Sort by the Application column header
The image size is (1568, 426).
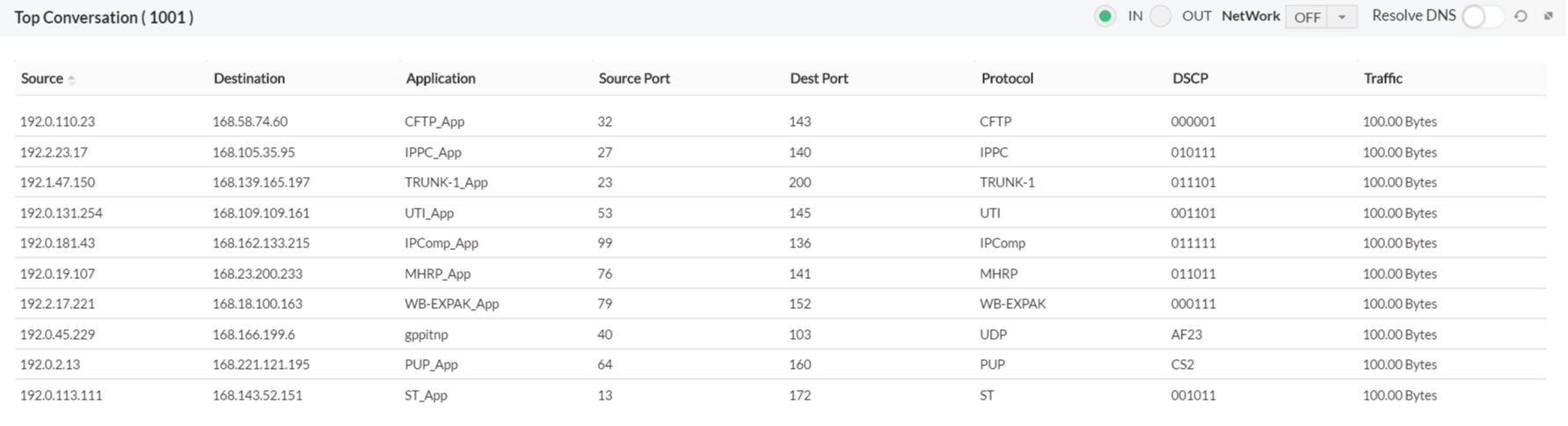tap(441, 78)
